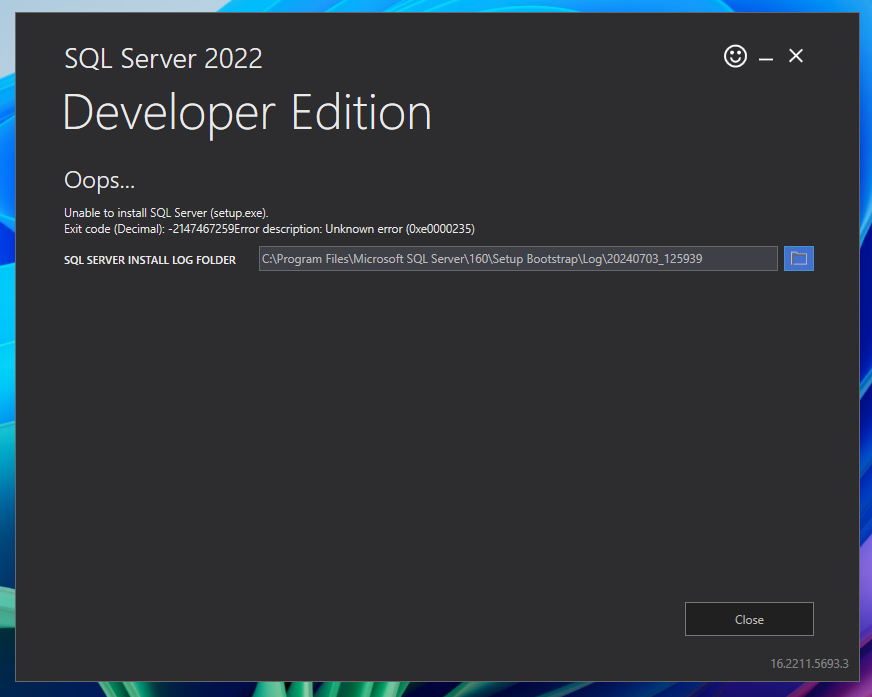Select the install log folder path field

tap(518, 259)
